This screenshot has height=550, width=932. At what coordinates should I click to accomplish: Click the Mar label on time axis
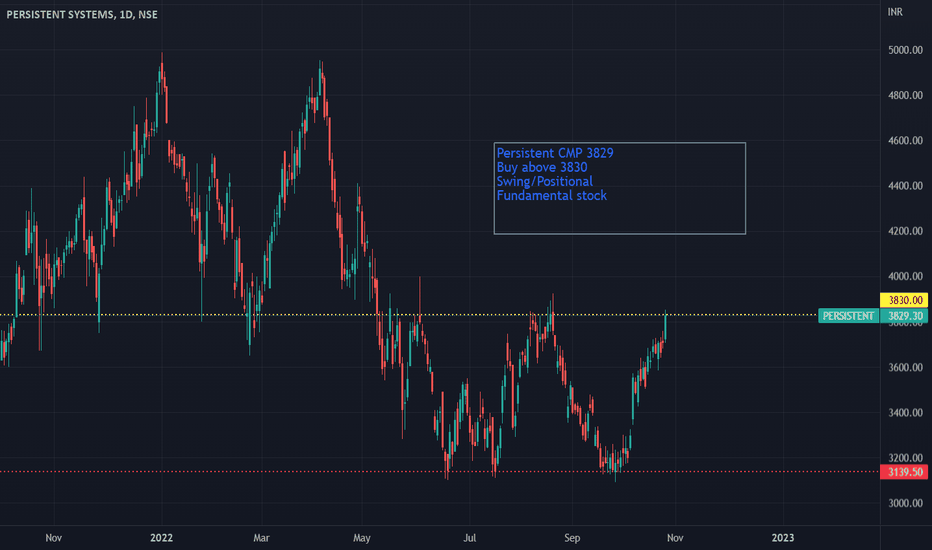tap(261, 538)
